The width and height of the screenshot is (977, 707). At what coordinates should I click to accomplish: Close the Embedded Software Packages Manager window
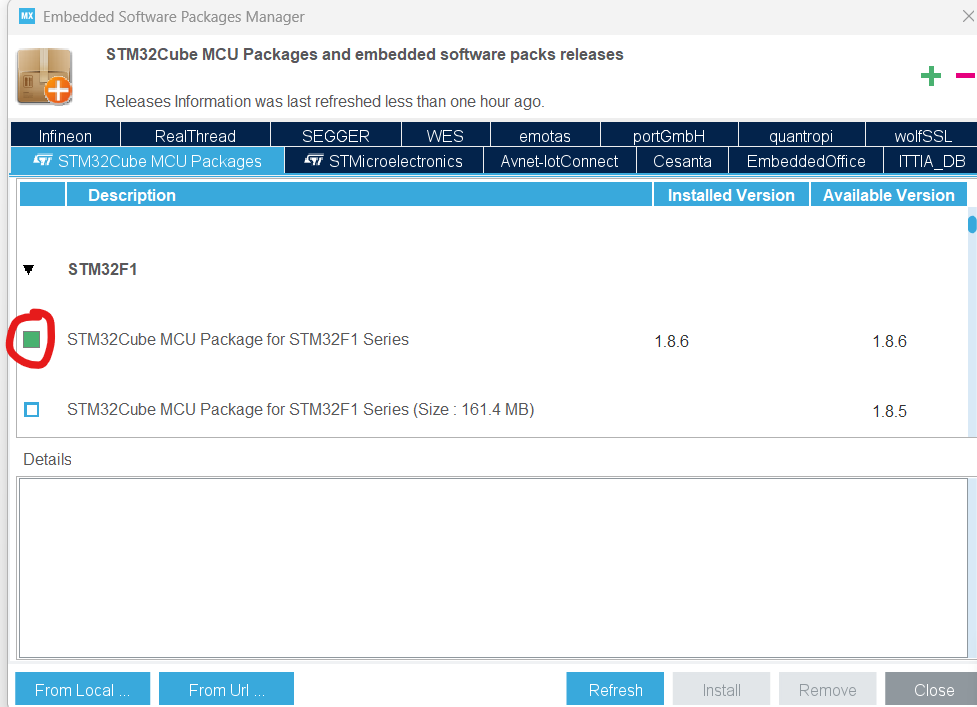click(x=968, y=16)
